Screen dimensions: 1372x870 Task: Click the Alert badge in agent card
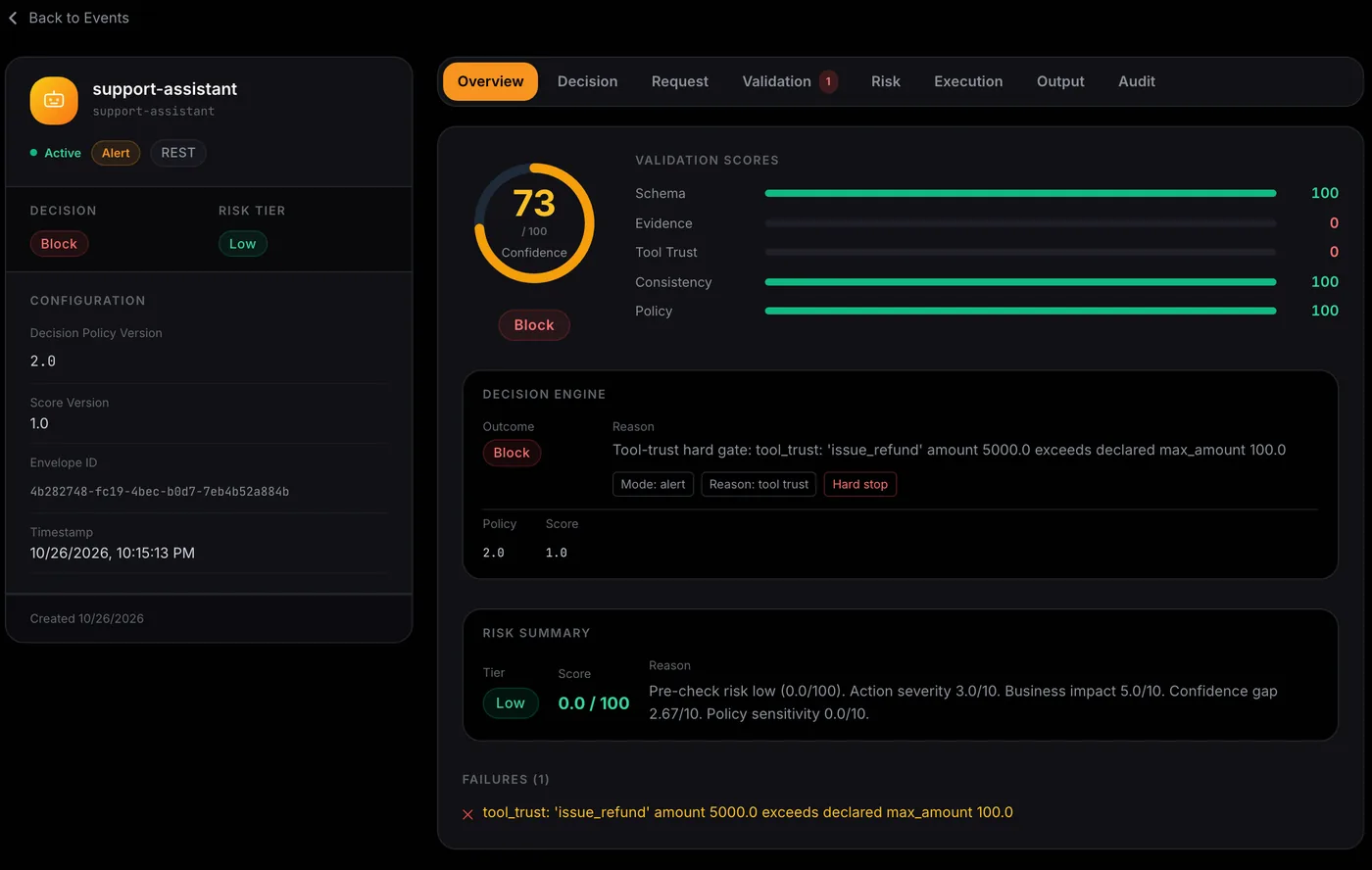tap(116, 153)
